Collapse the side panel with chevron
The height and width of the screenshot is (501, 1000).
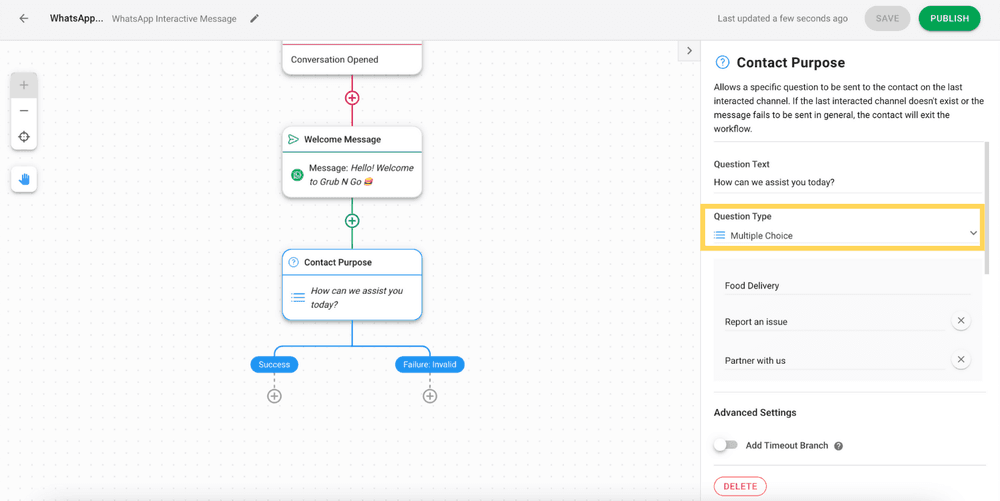click(689, 51)
